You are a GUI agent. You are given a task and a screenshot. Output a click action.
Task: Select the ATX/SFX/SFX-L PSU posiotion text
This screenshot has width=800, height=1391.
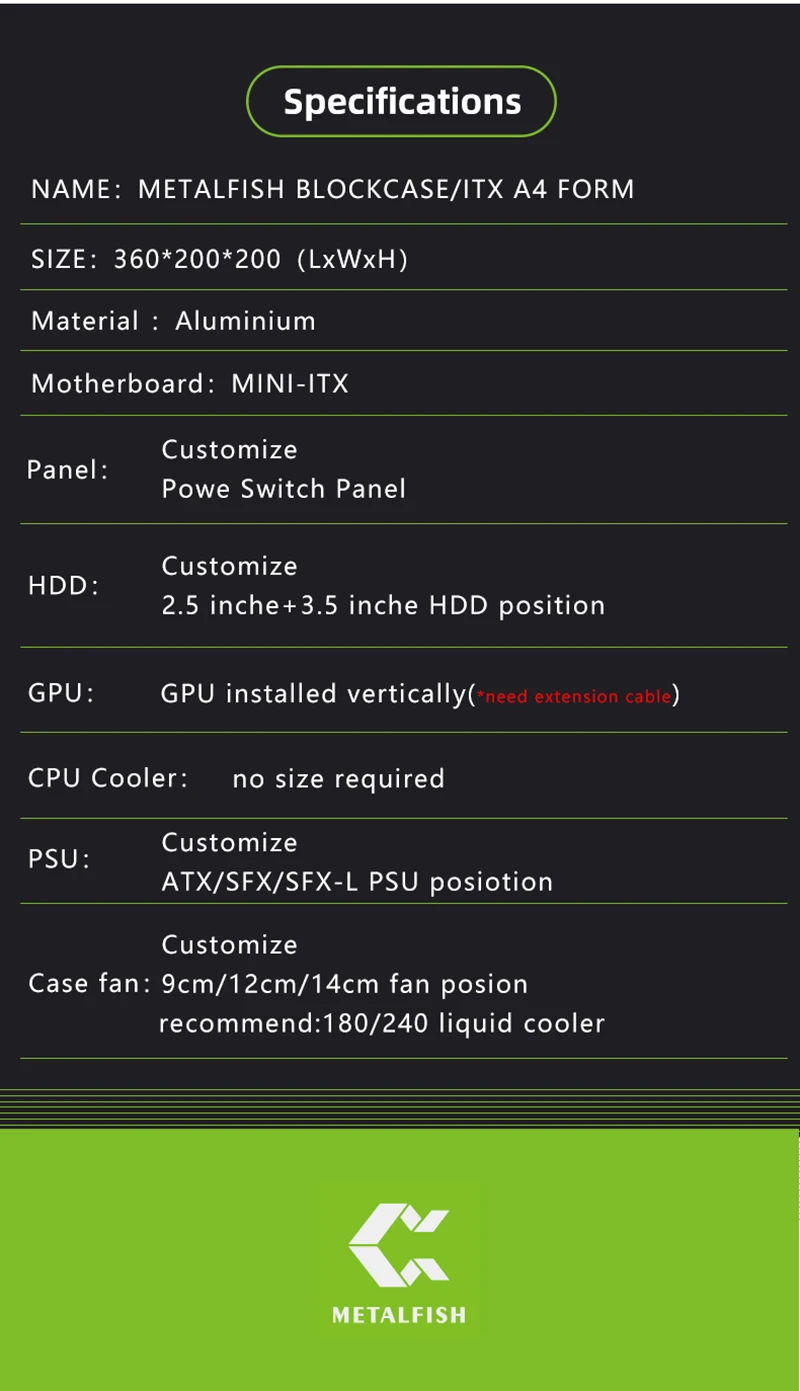click(x=357, y=882)
